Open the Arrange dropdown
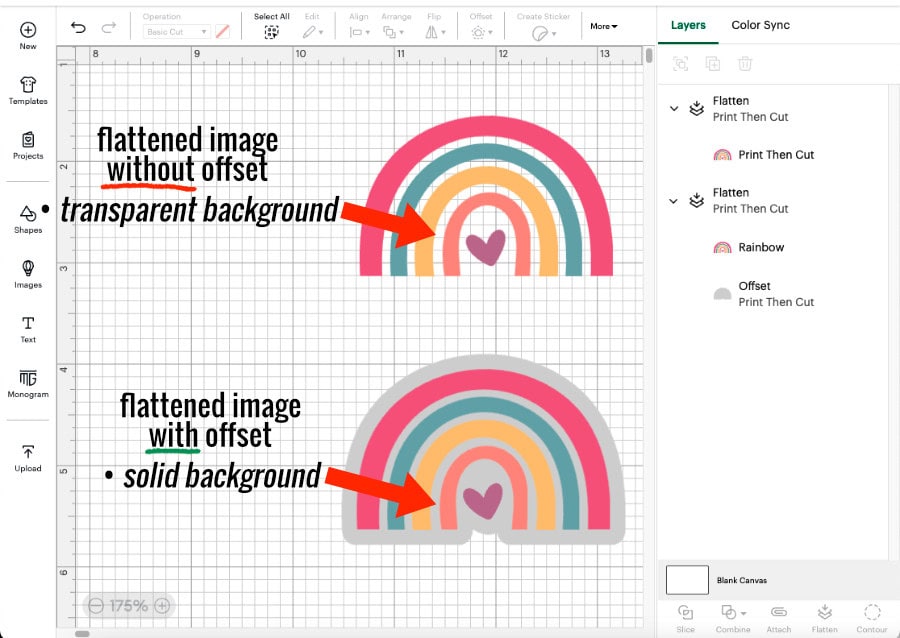Viewport: 900px width, 638px height. click(393, 32)
